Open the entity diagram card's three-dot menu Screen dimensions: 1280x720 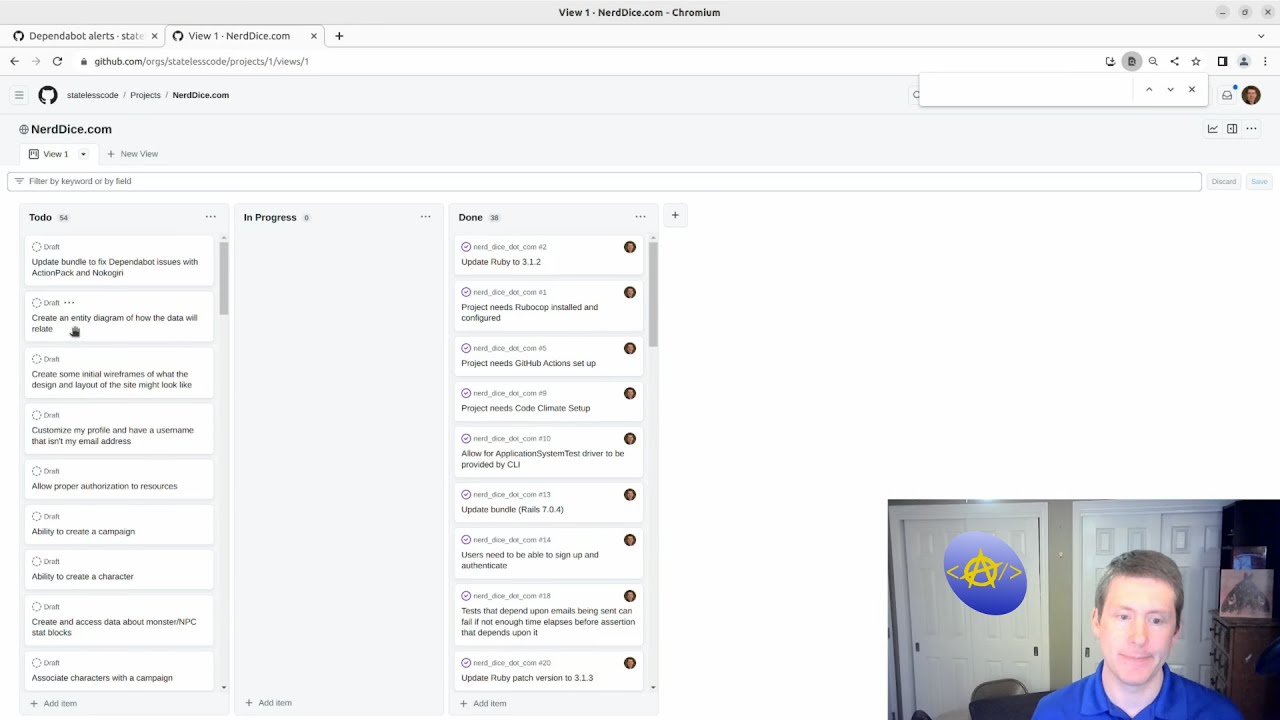(69, 302)
